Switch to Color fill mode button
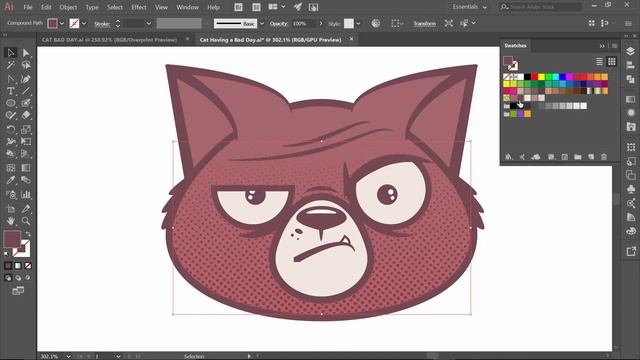Screen dimensions: 640x360 [x=8, y=266]
